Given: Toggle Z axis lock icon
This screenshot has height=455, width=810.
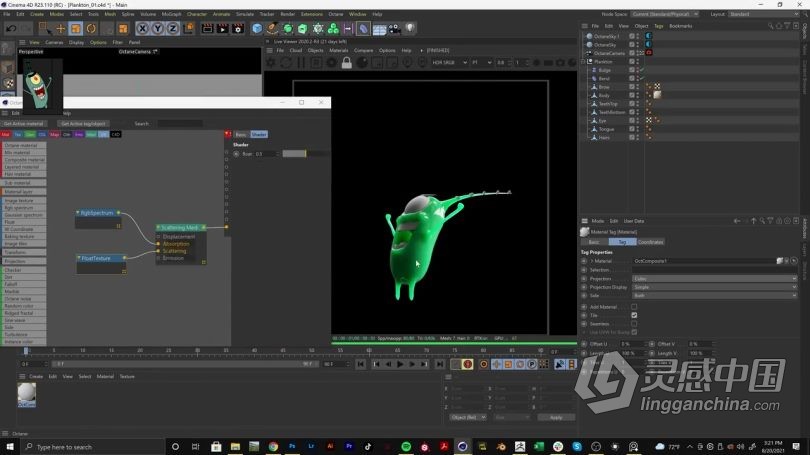Looking at the screenshot, I should (x=173, y=28).
